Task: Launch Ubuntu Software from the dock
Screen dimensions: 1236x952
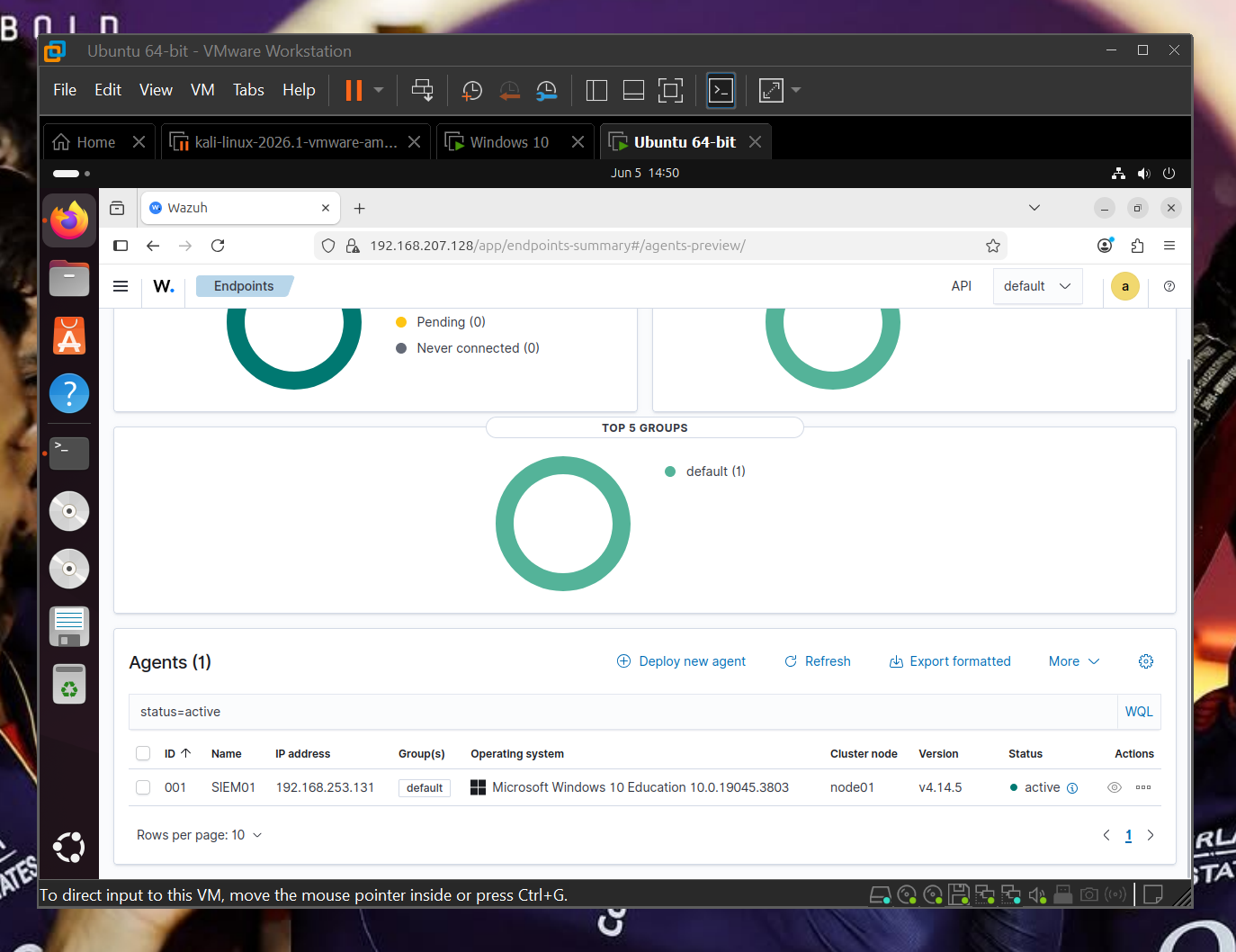Action: tap(69, 336)
